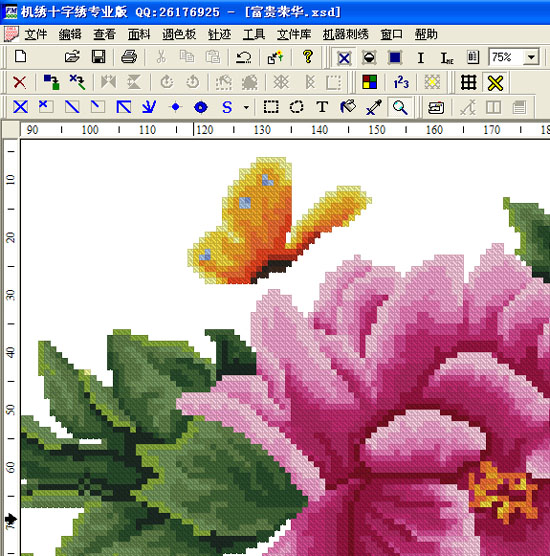
Task: Select the paint bucket fill tool
Action: [x=348, y=107]
